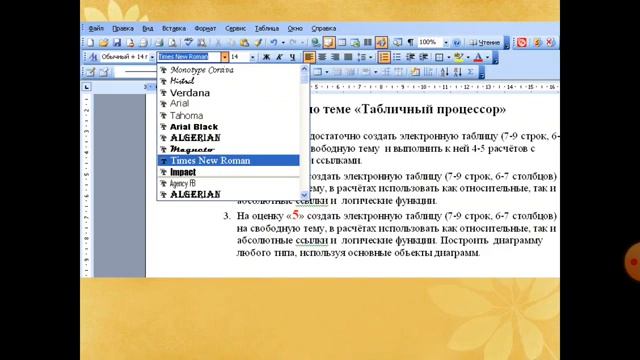Save the document using the floppy icon

(x=117, y=42)
